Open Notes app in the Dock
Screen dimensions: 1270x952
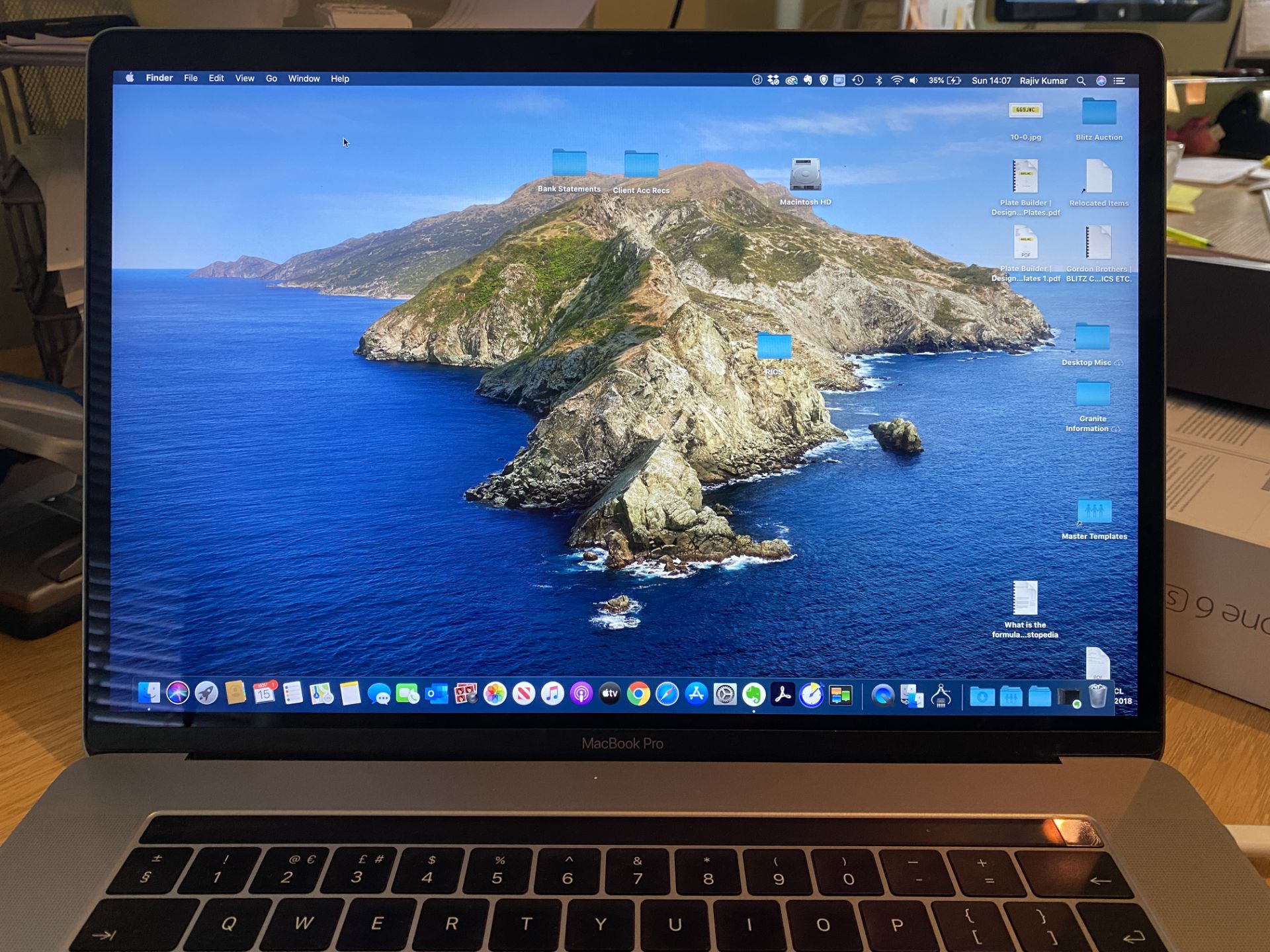click(350, 694)
